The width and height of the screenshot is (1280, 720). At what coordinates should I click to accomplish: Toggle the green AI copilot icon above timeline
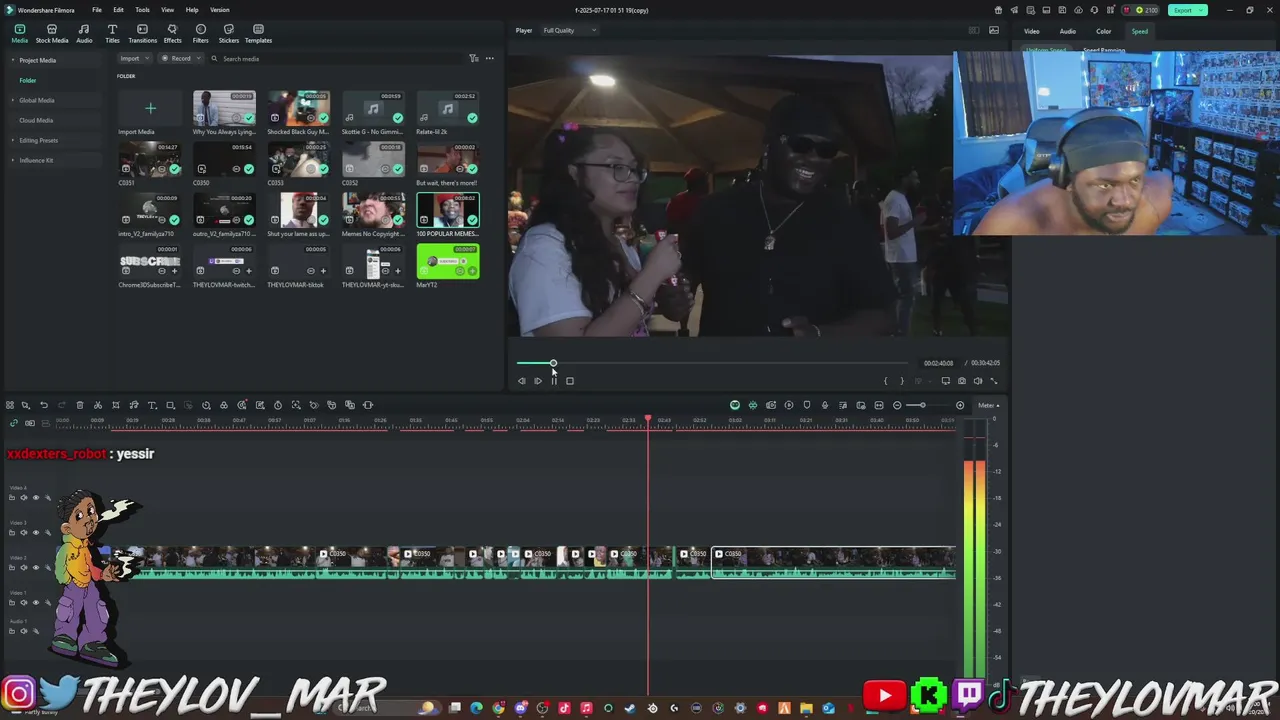click(x=735, y=405)
